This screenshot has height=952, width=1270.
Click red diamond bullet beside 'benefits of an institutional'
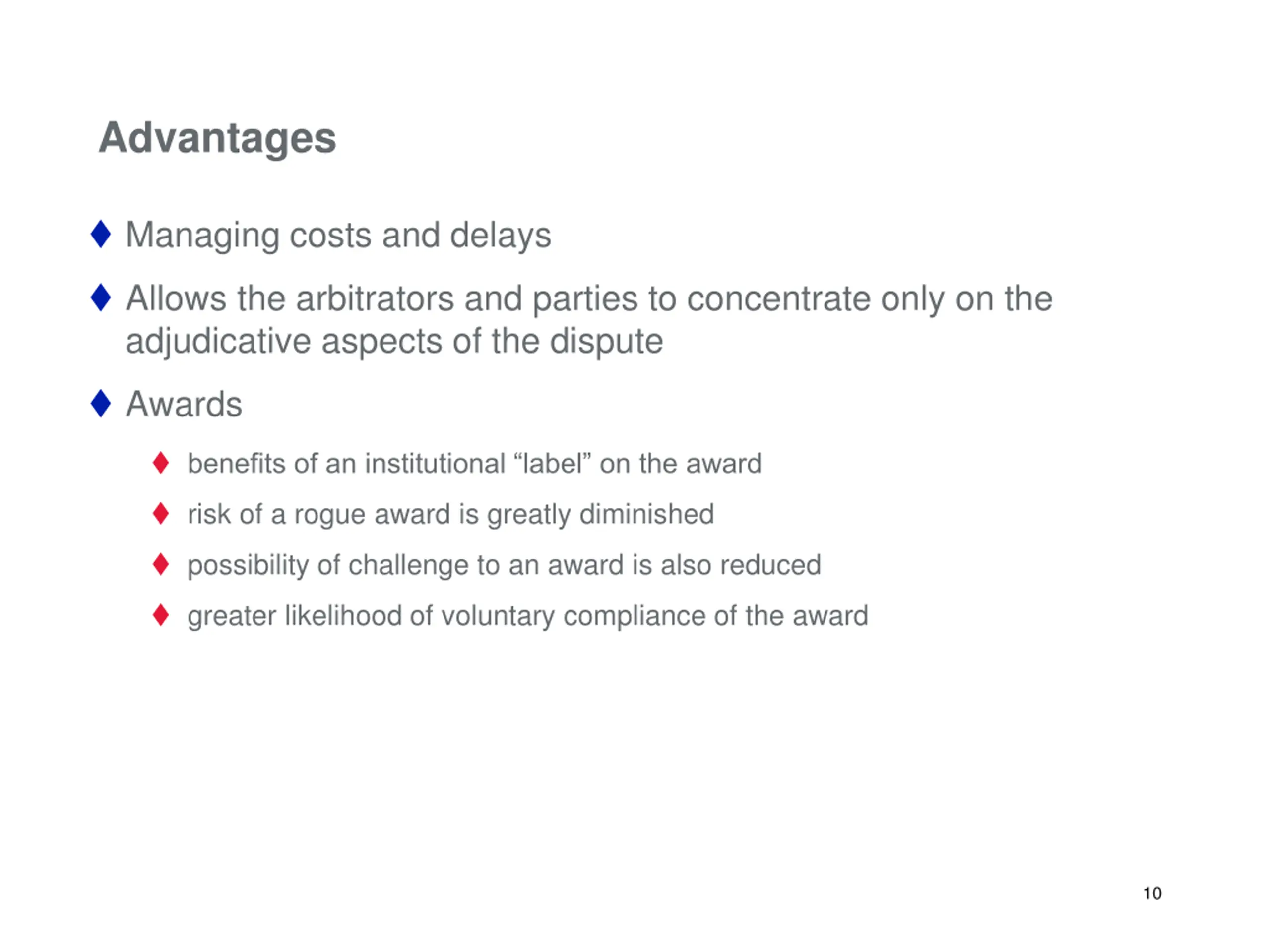[x=161, y=463]
